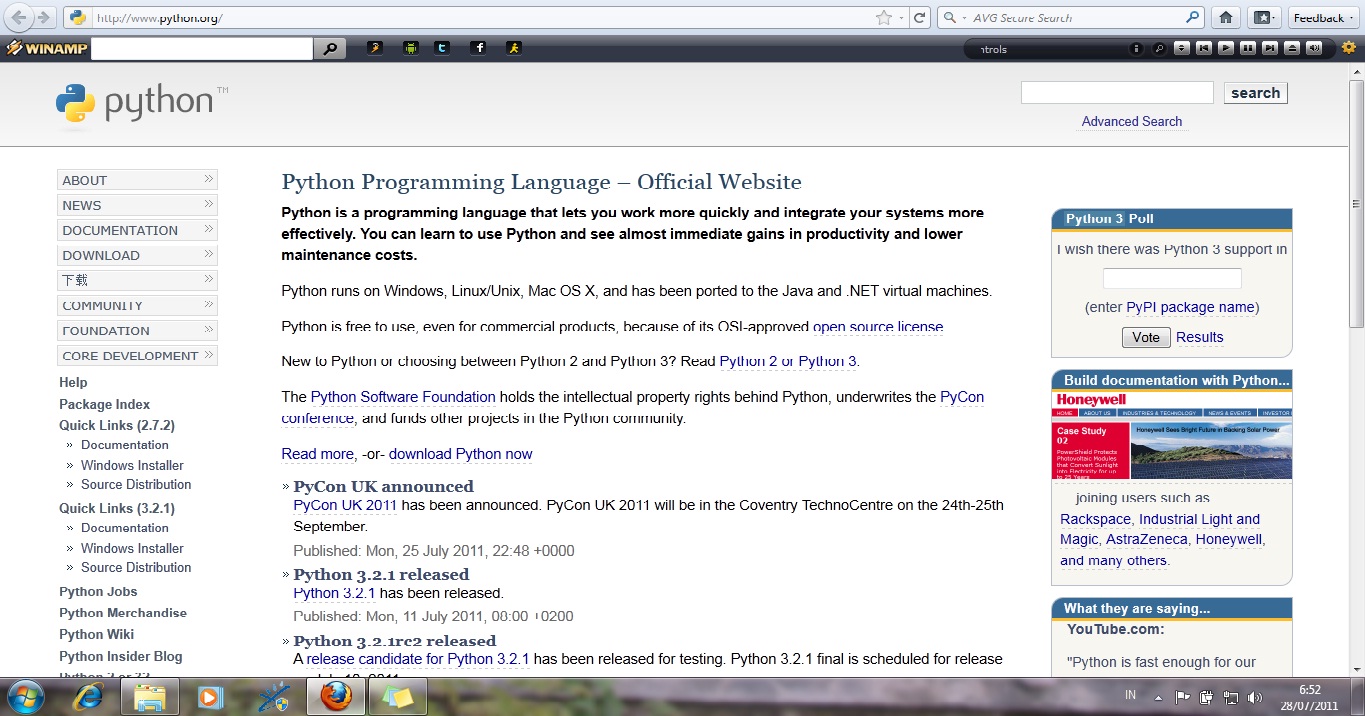The image size is (1365, 716).
Task: Click the 下載 sidebar menu item
Action: (137, 280)
